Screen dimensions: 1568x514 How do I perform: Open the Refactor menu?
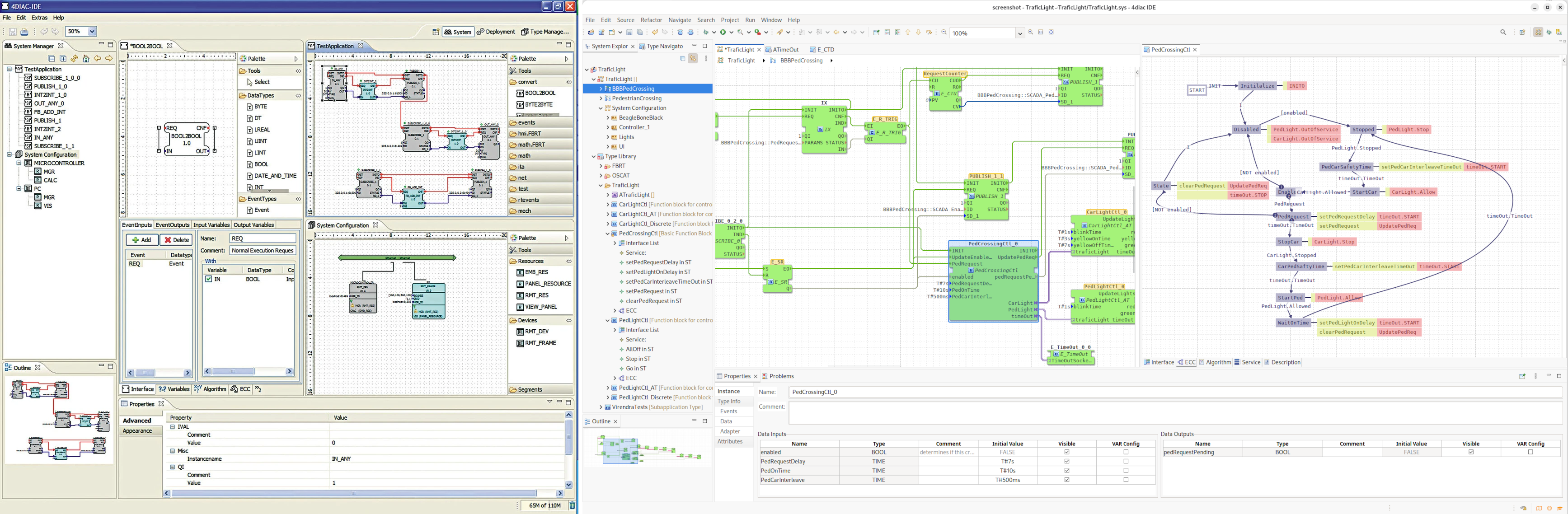point(651,20)
